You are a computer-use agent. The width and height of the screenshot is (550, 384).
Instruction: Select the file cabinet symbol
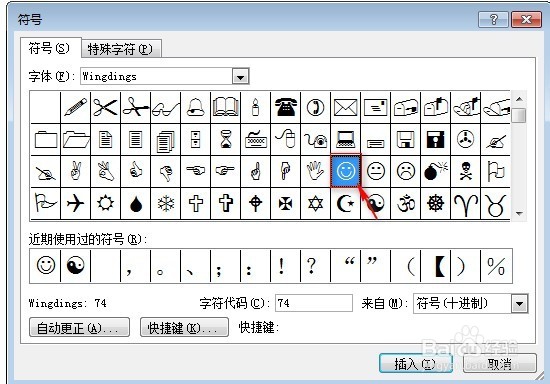[195, 139]
